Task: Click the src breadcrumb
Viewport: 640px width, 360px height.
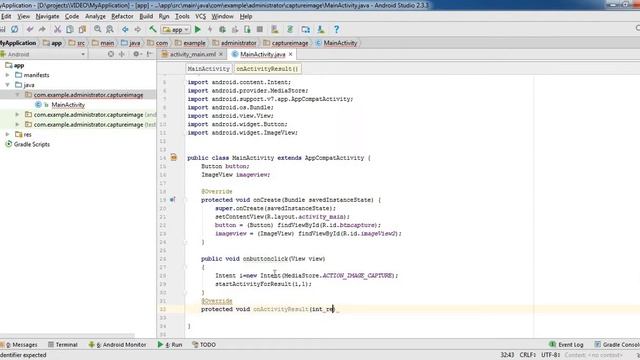Action: point(77,43)
